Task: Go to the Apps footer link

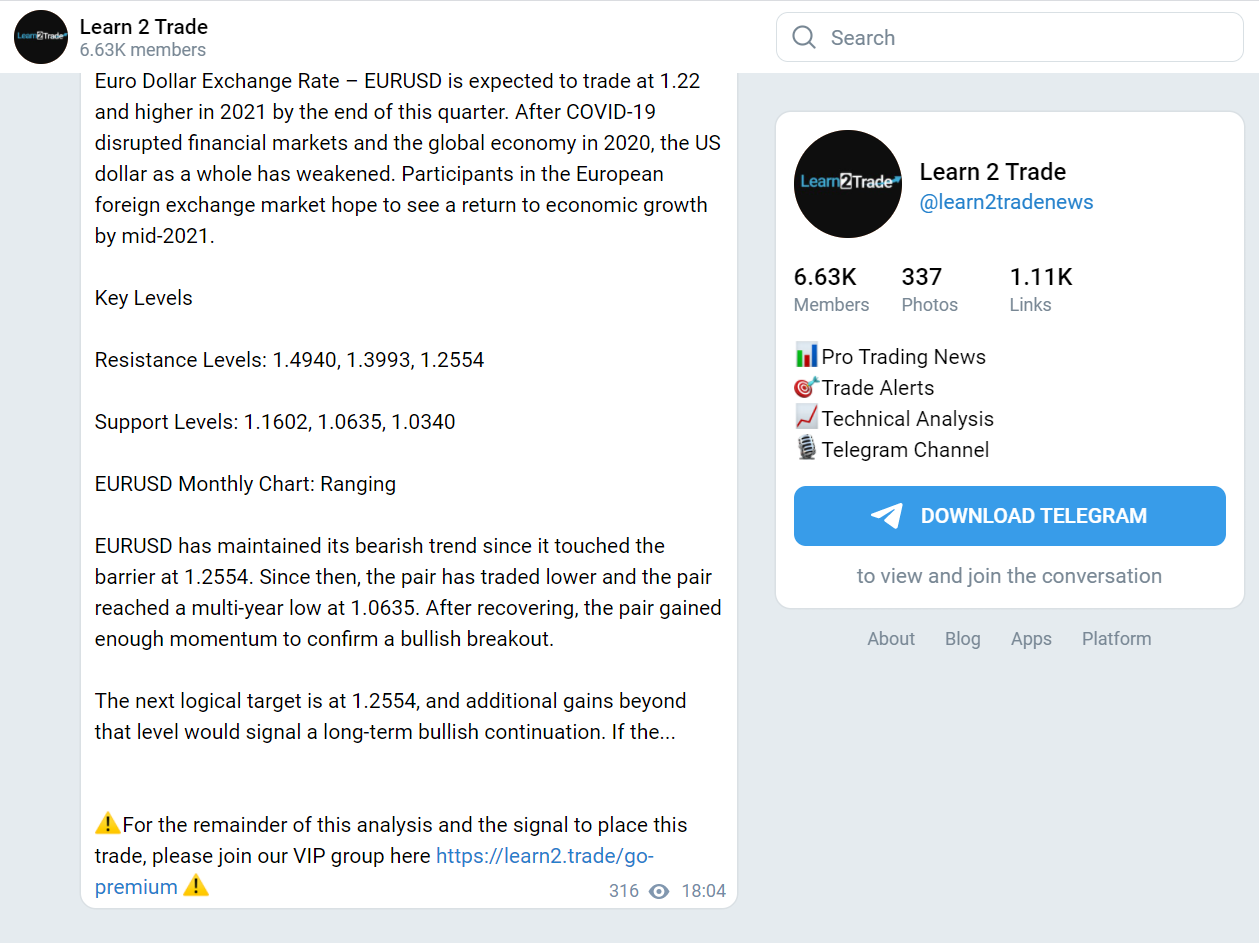Action: 1031,639
